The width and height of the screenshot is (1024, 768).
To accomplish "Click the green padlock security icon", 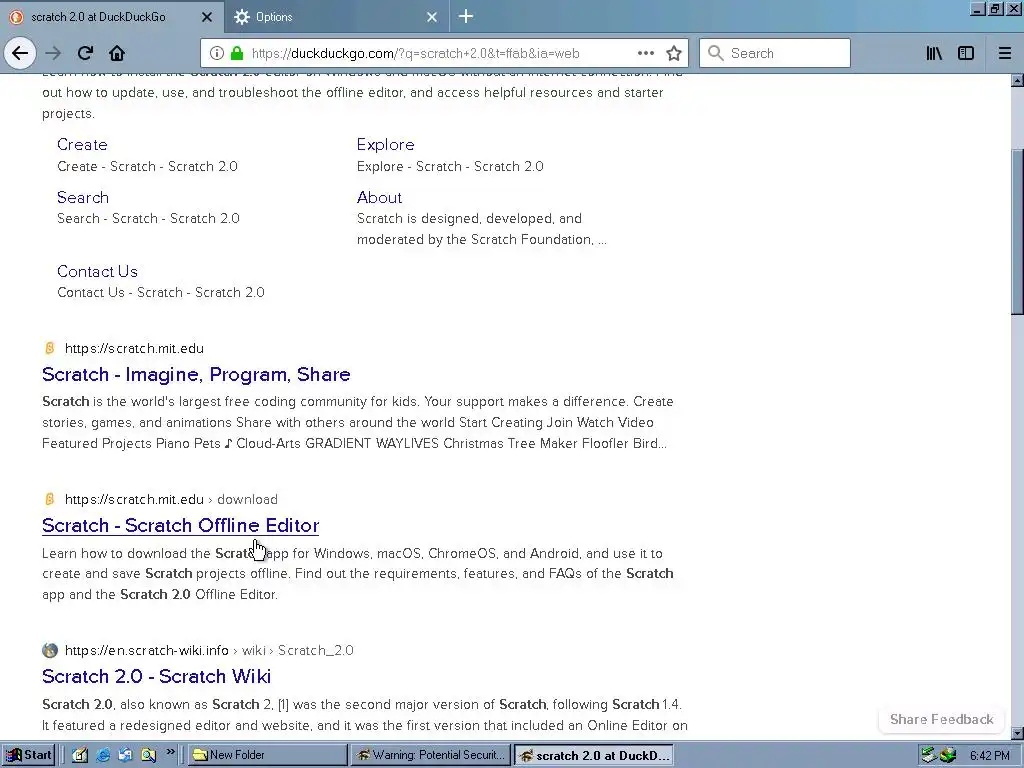I will click(237, 53).
